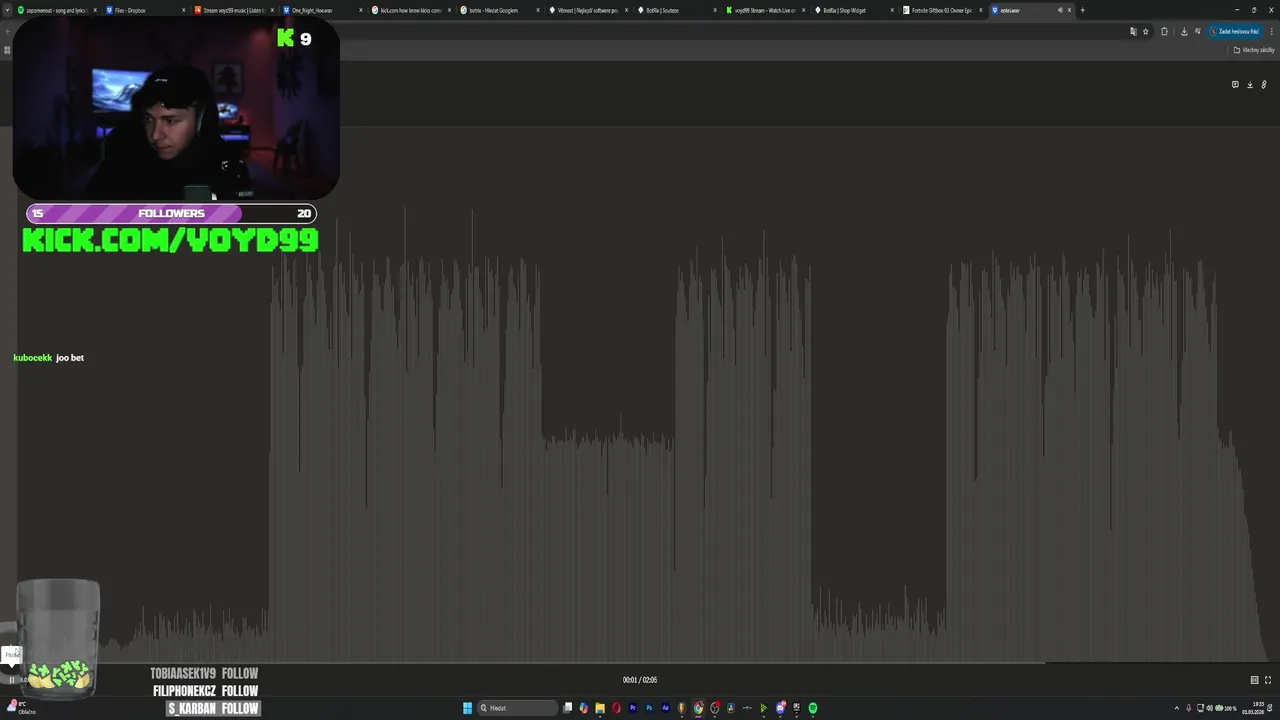Click the playback time 00:01 / 02:05
This screenshot has height=720, width=1280.
pos(640,680)
